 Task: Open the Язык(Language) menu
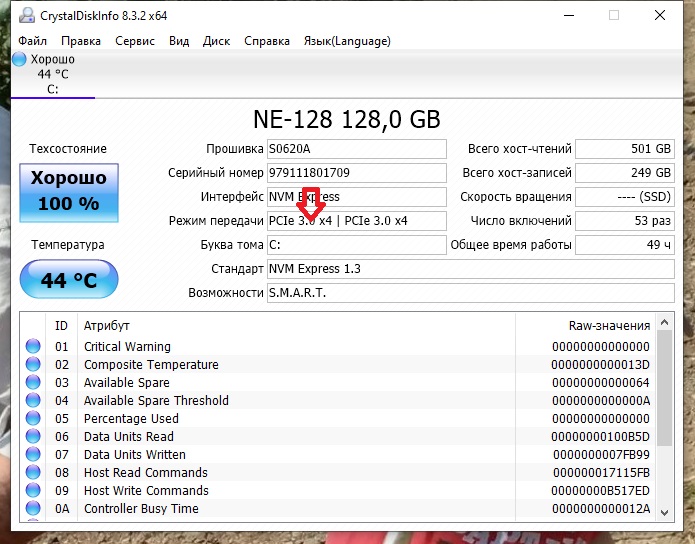point(347,41)
